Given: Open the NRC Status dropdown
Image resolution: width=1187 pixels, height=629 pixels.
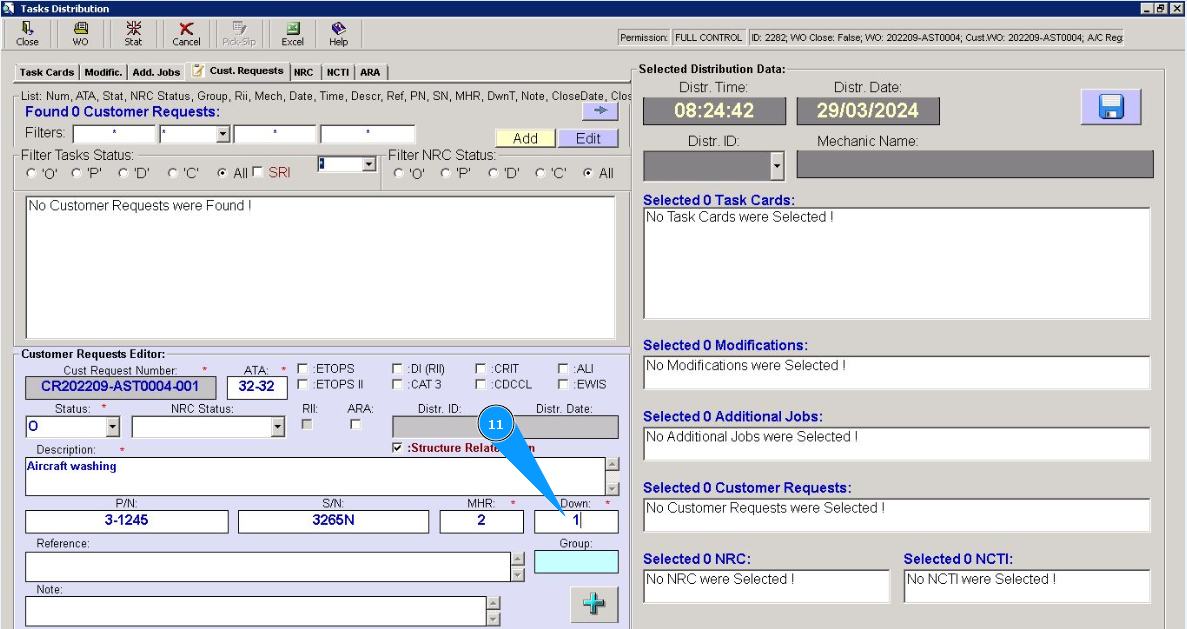Looking at the screenshot, I should point(277,427).
